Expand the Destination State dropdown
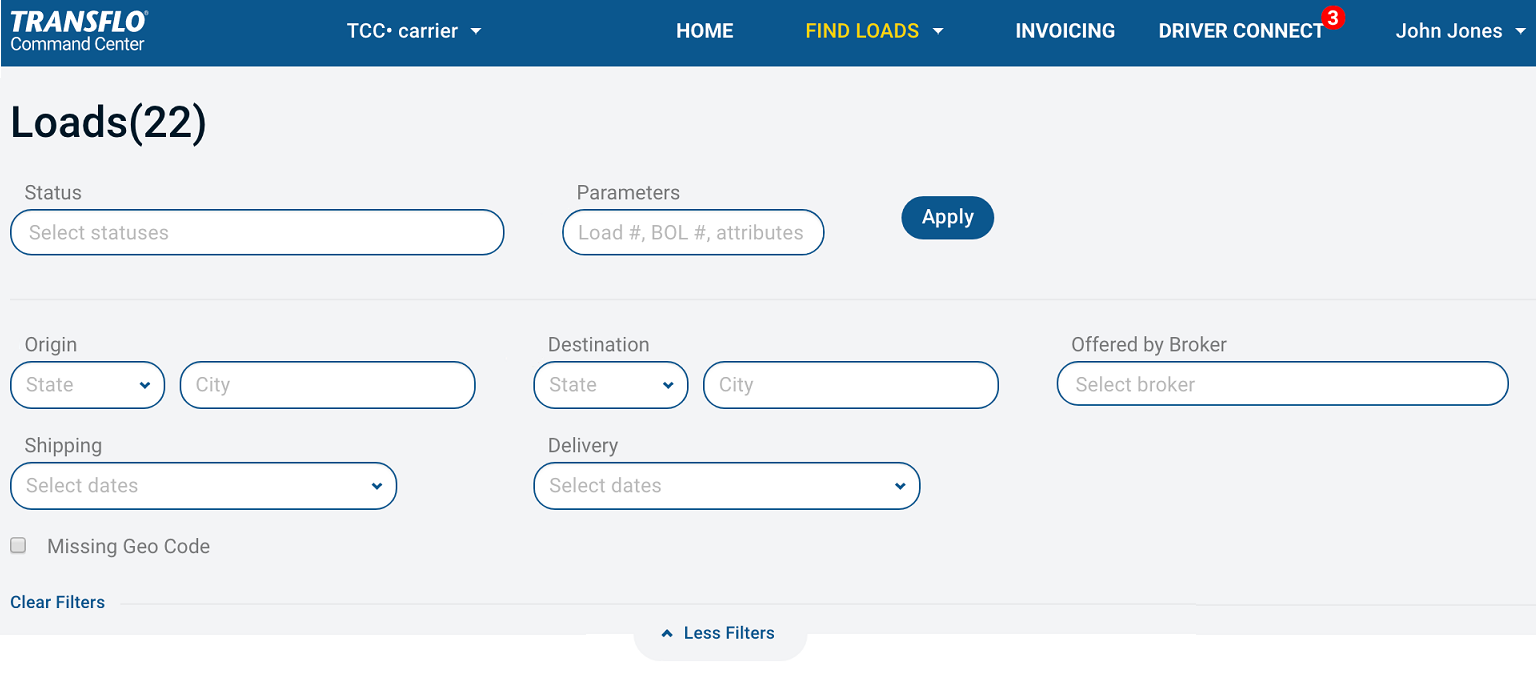Viewport: 1536px width, 691px height. [x=611, y=385]
